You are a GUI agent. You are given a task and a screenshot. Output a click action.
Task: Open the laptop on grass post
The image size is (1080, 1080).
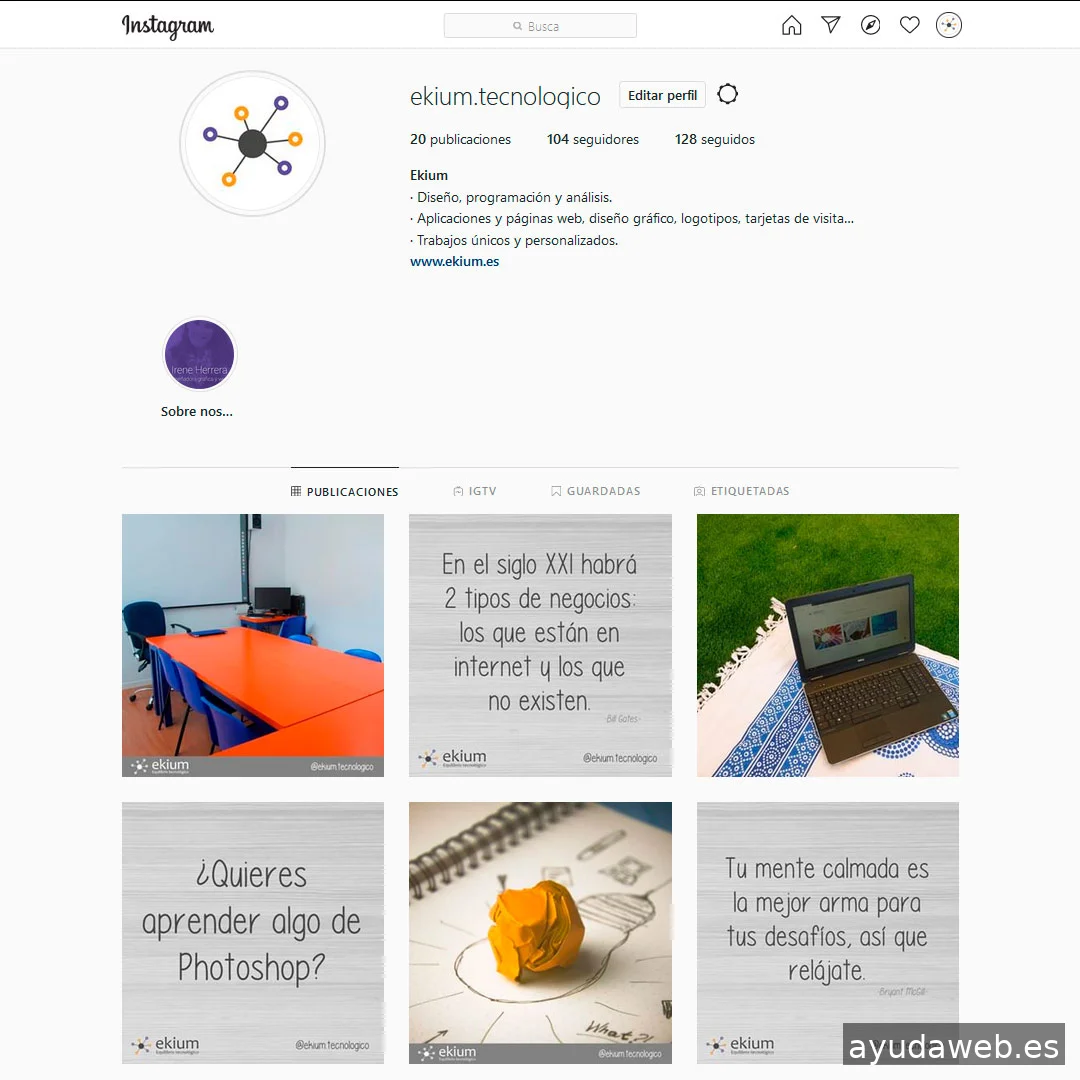pos(828,645)
